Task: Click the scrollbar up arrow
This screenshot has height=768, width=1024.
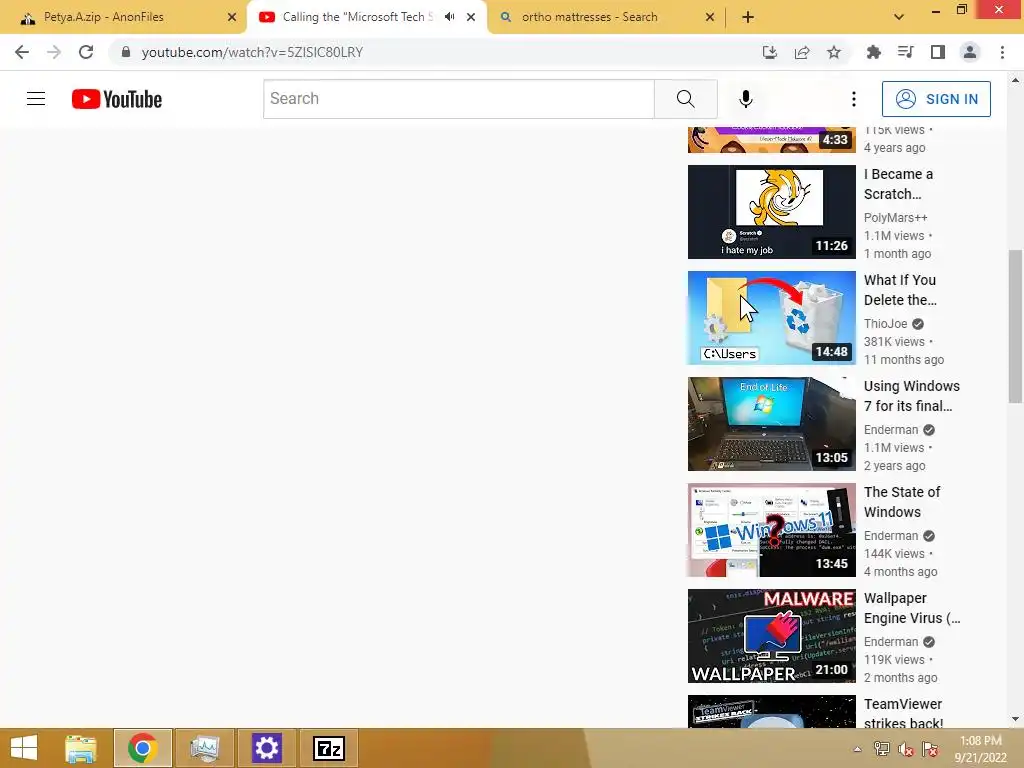Action: tap(1015, 80)
